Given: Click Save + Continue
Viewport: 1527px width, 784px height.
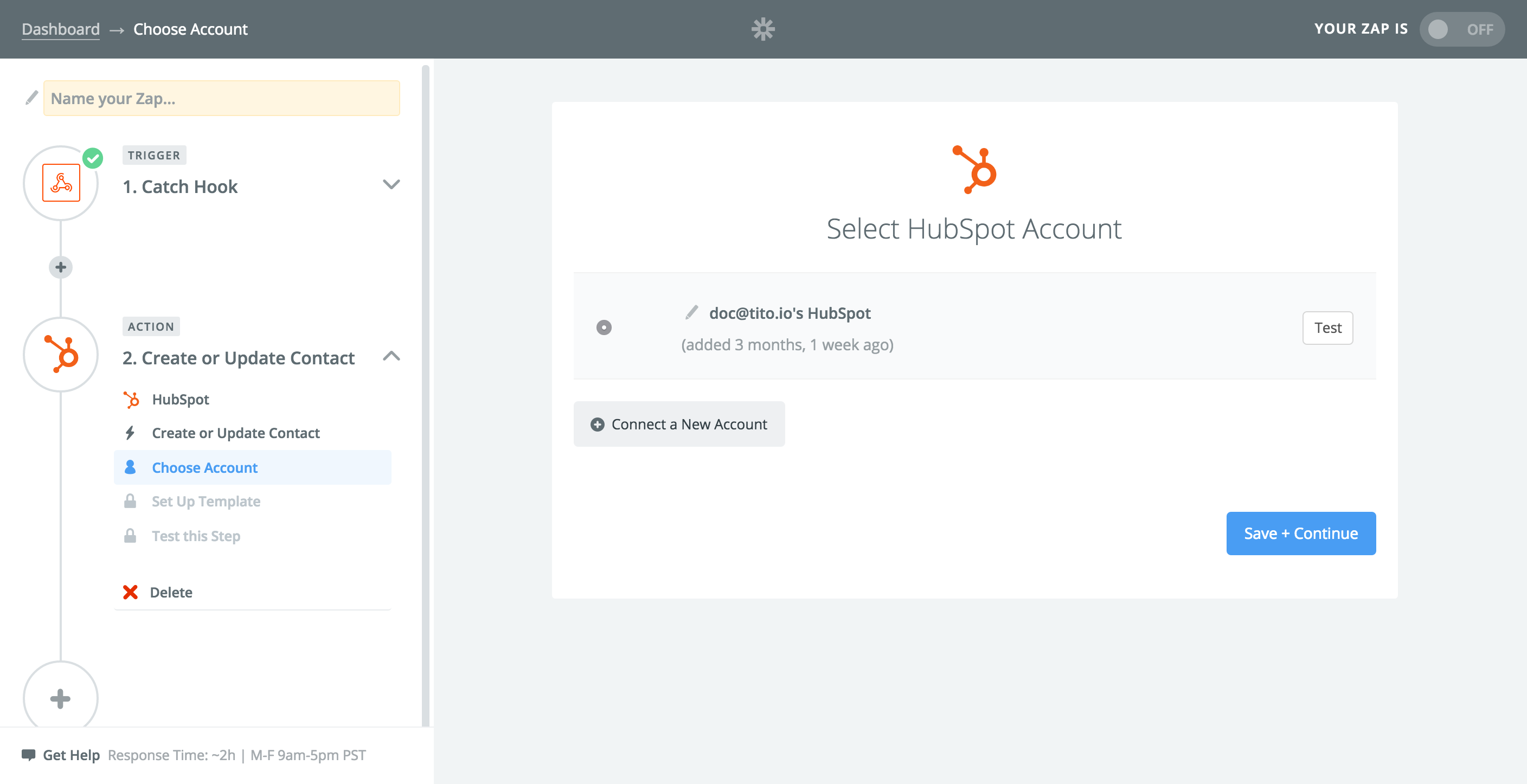Looking at the screenshot, I should tap(1301, 534).
